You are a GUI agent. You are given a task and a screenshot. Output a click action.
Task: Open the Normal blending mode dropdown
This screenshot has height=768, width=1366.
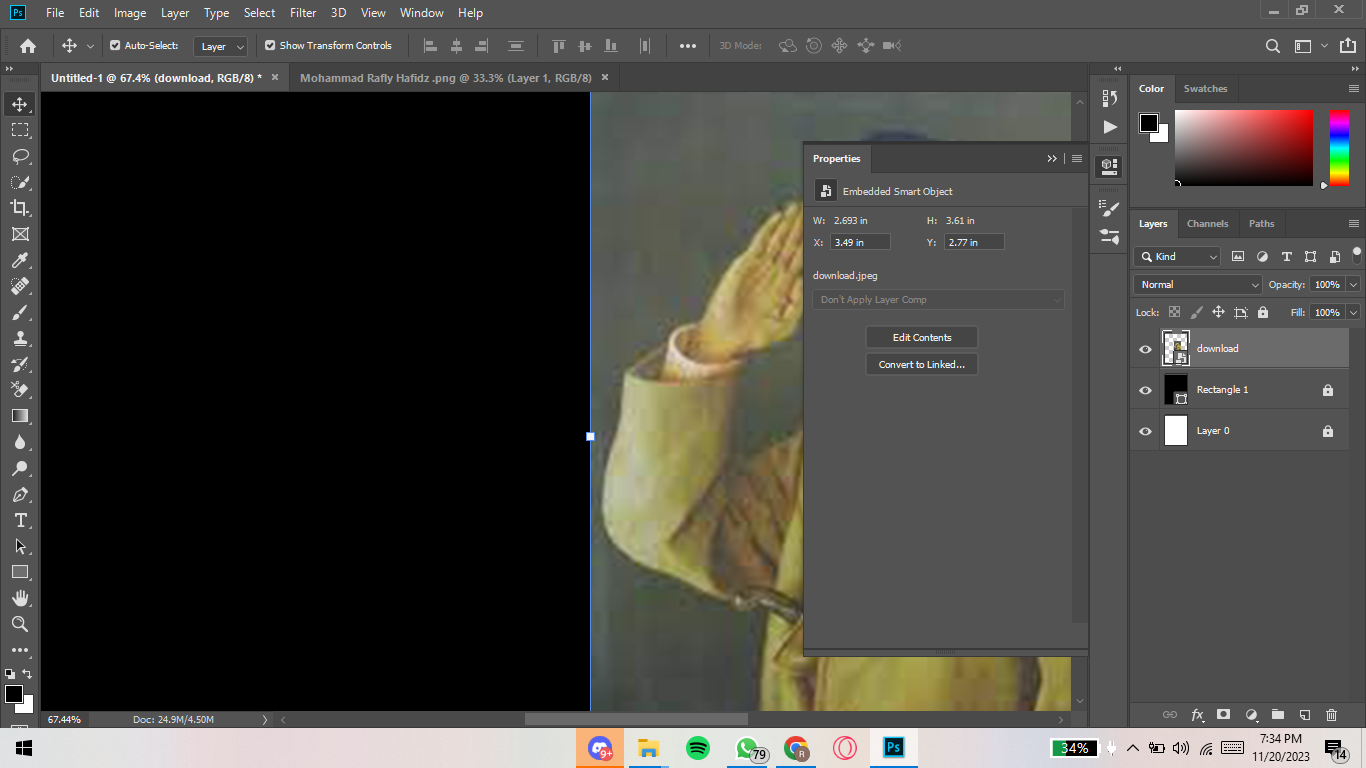(x=1197, y=284)
